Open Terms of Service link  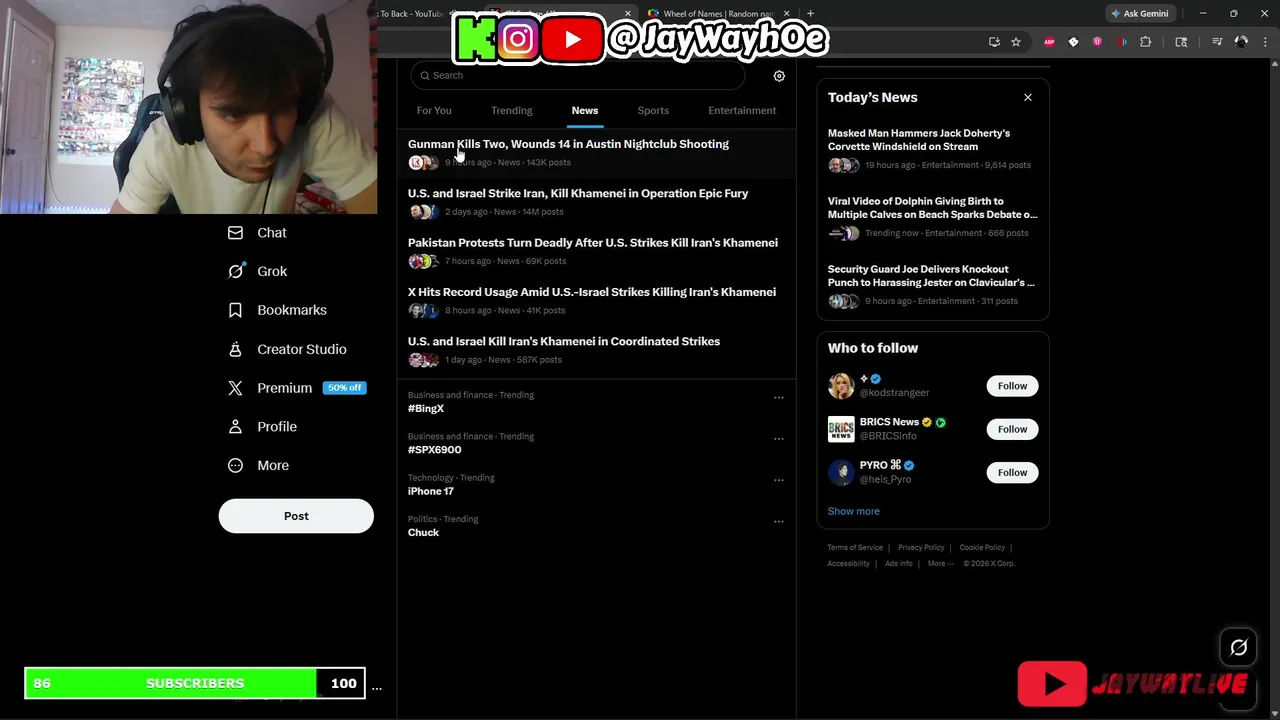point(855,547)
